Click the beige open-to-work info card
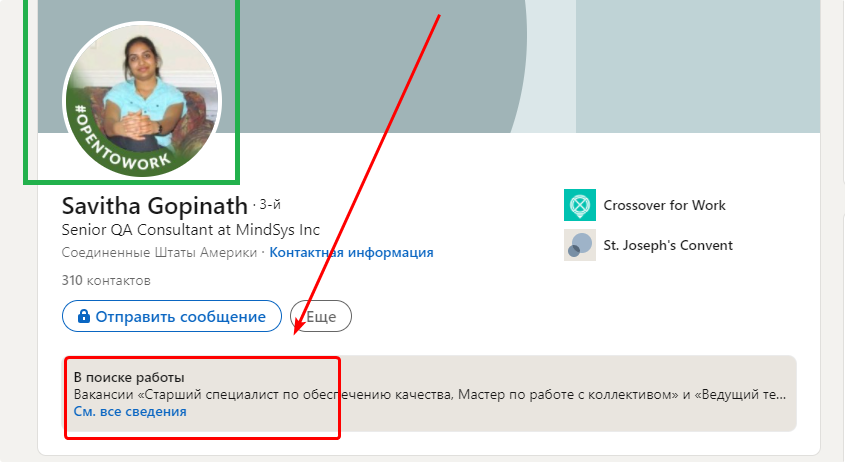The image size is (845, 462). pyautogui.click(x=430, y=394)
